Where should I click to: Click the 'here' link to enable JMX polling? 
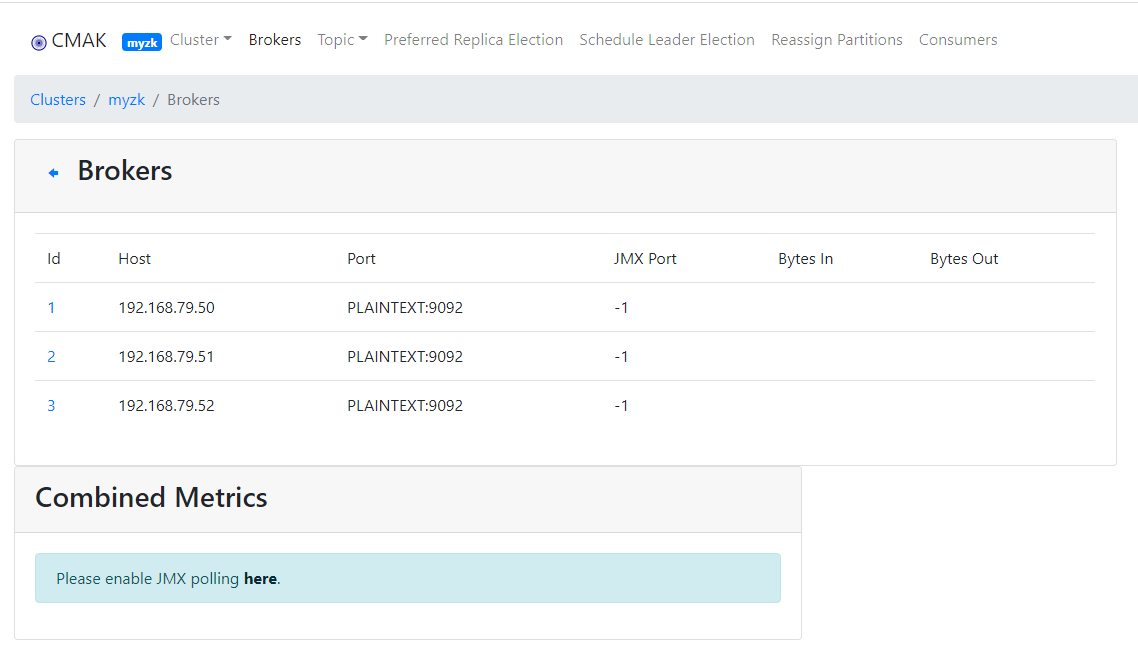[x=260, y=579]
